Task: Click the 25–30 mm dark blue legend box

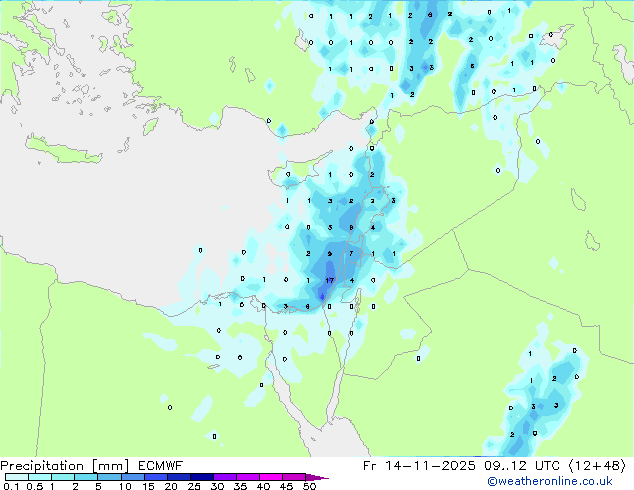Action: 201,477
